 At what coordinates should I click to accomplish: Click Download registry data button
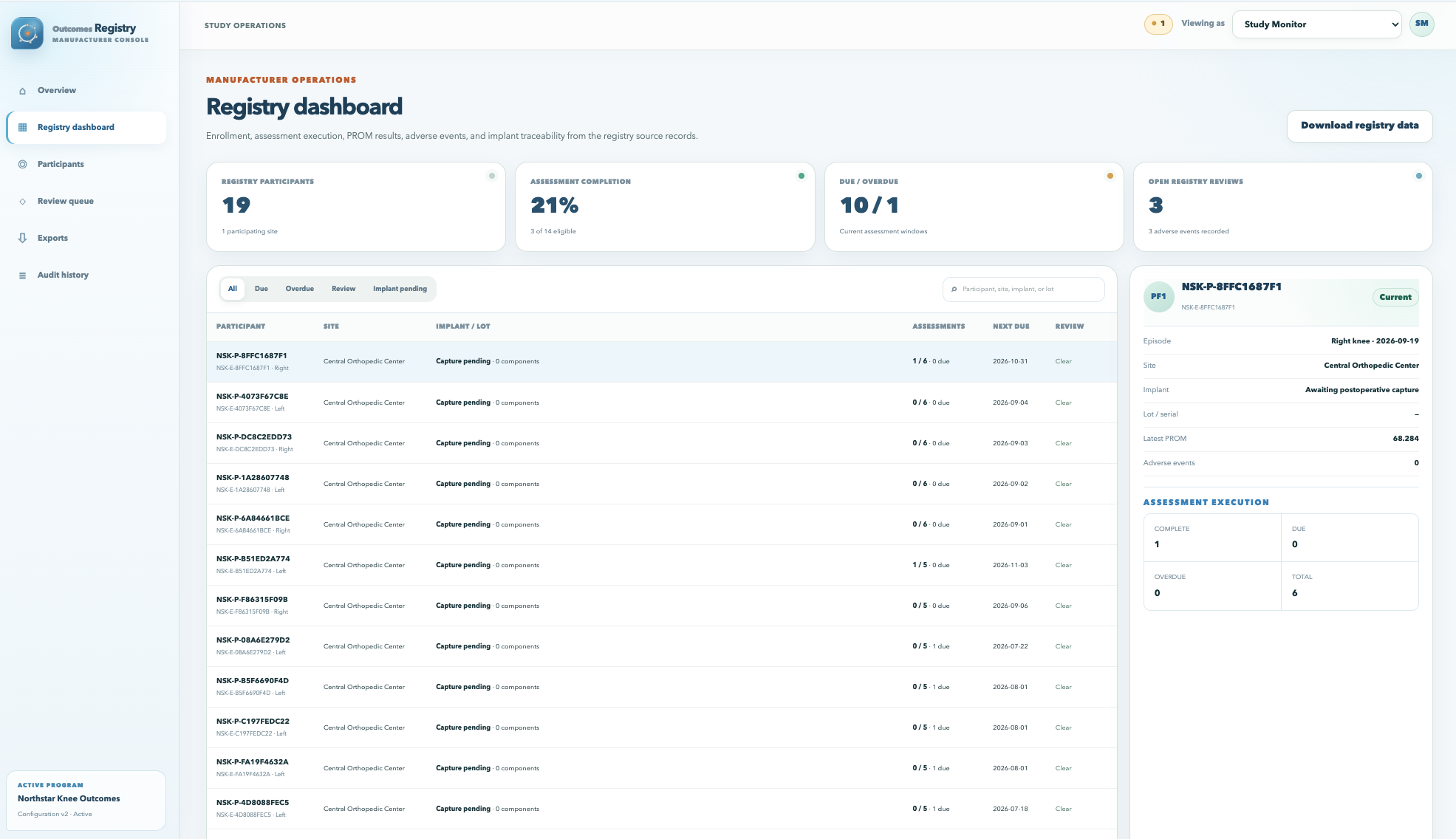(x=1359, y=126)
